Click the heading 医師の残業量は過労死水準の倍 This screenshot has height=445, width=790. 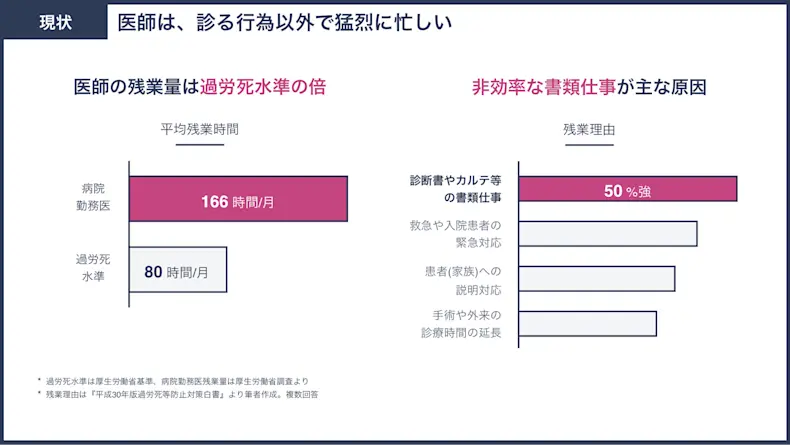pos(200,87)
